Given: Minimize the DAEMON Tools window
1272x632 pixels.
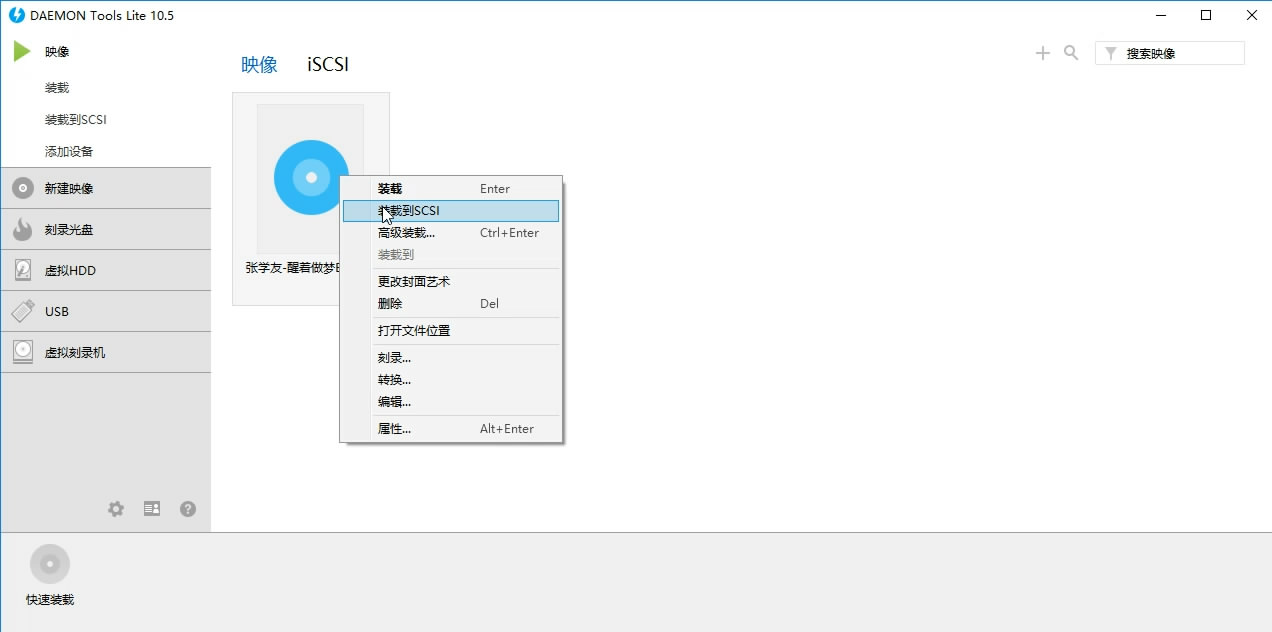Looking at the screenshot, I should click(1161, 15).
